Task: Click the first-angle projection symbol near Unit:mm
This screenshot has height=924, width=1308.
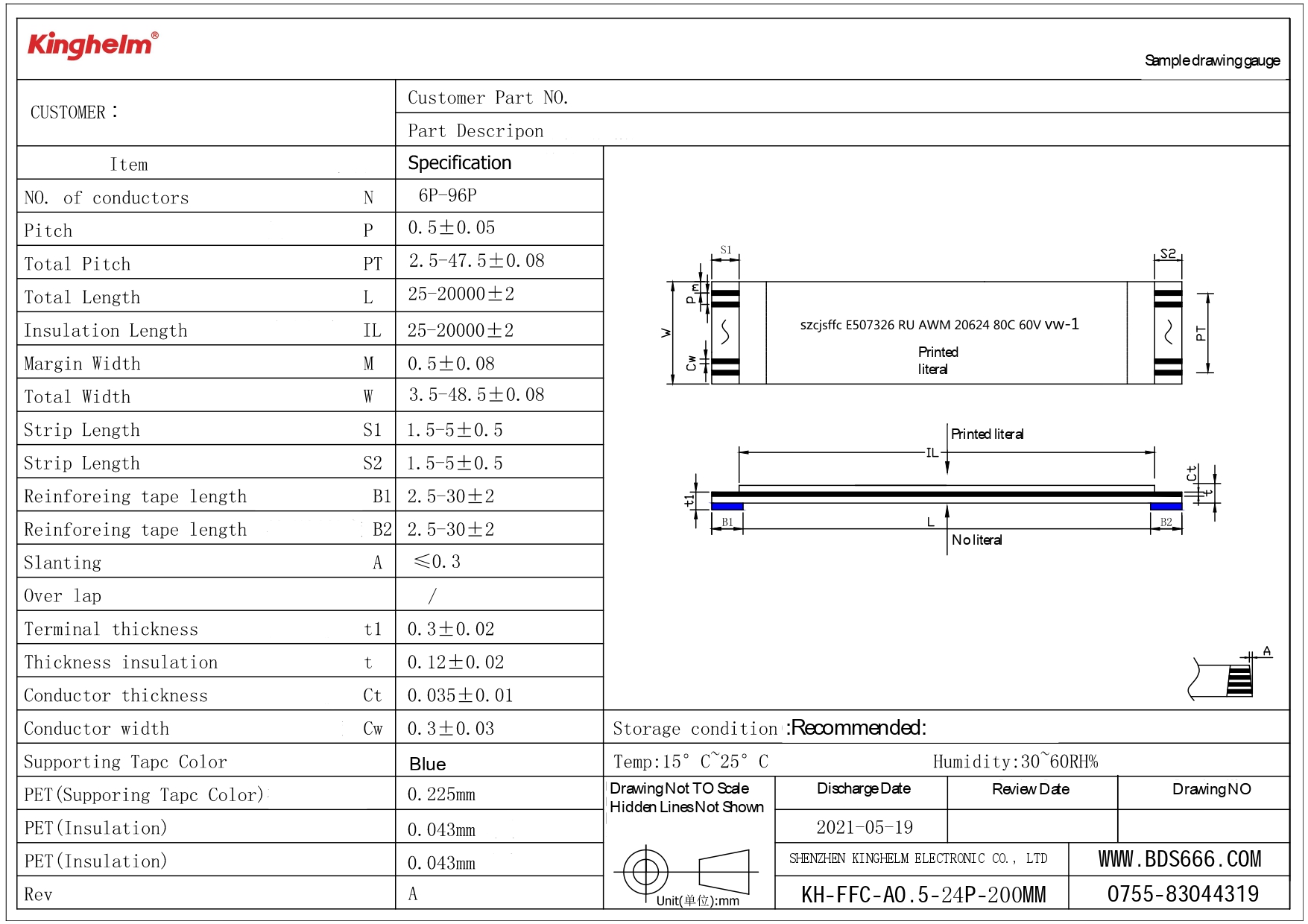Action: click(x=686, y=871)
